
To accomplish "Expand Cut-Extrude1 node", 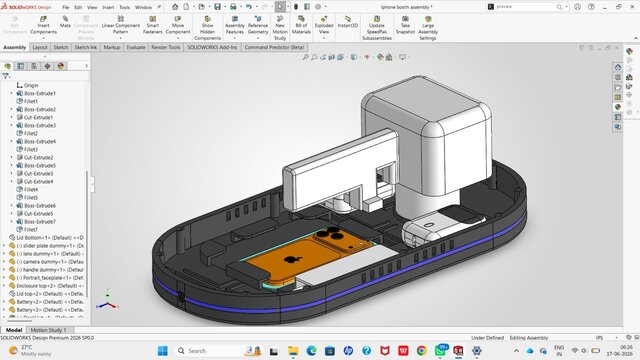I will [x=11, y=118].
